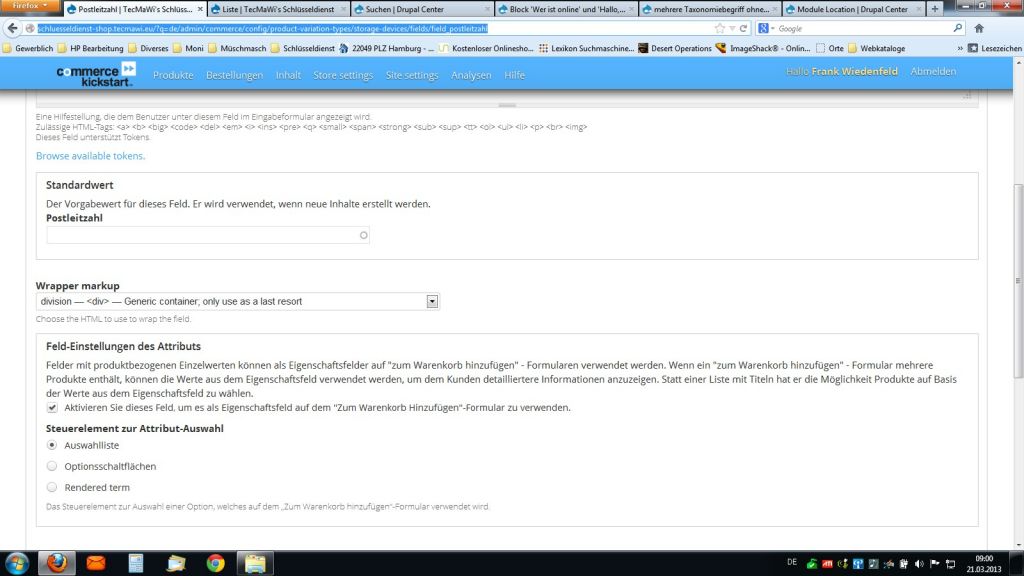Select the Optionsschaltflächen radio button
The width and height of the screenshot is (1024, 576).
[x=52, y=466]
